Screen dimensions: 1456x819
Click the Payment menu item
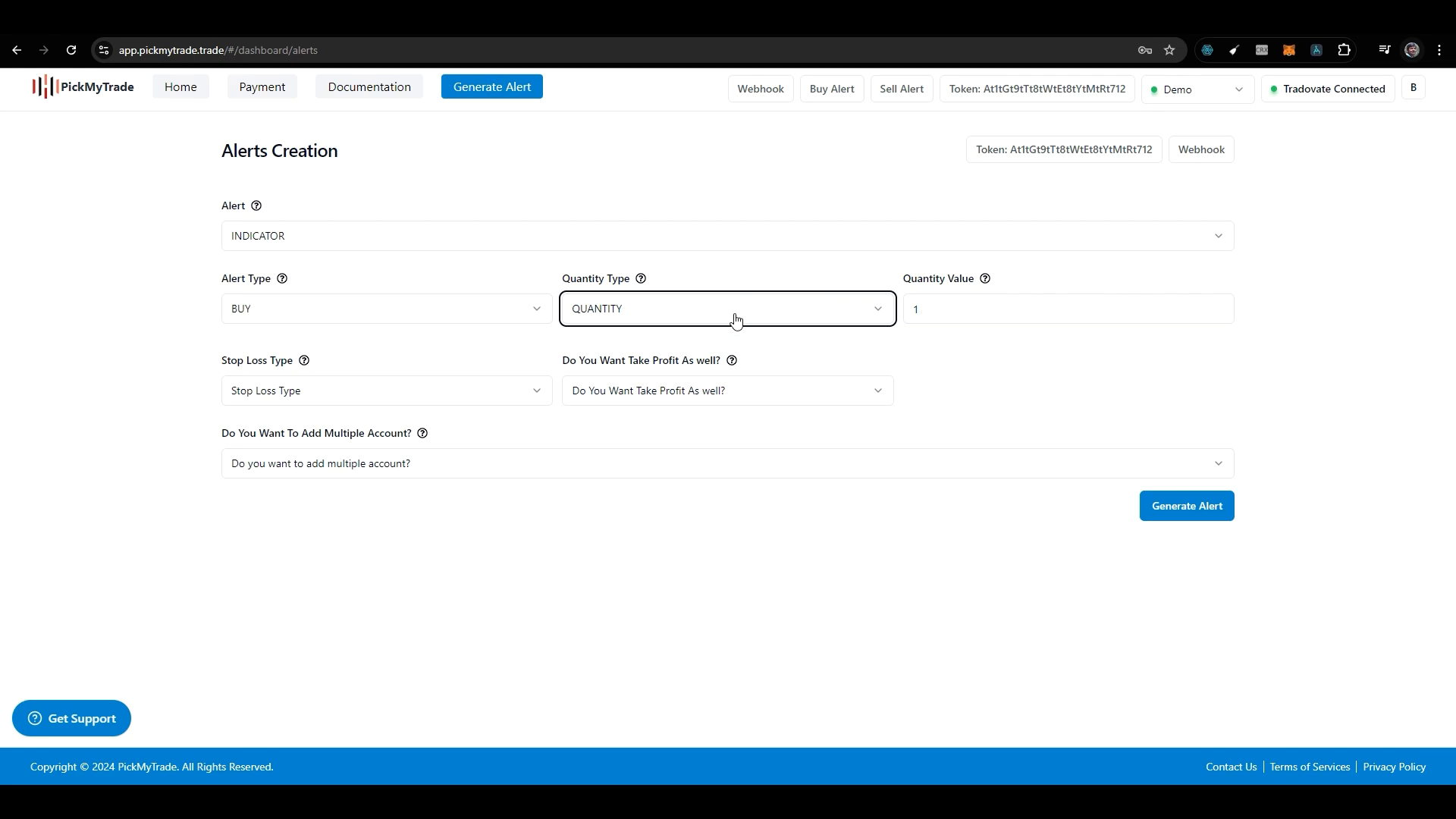(x=262, y=87)
